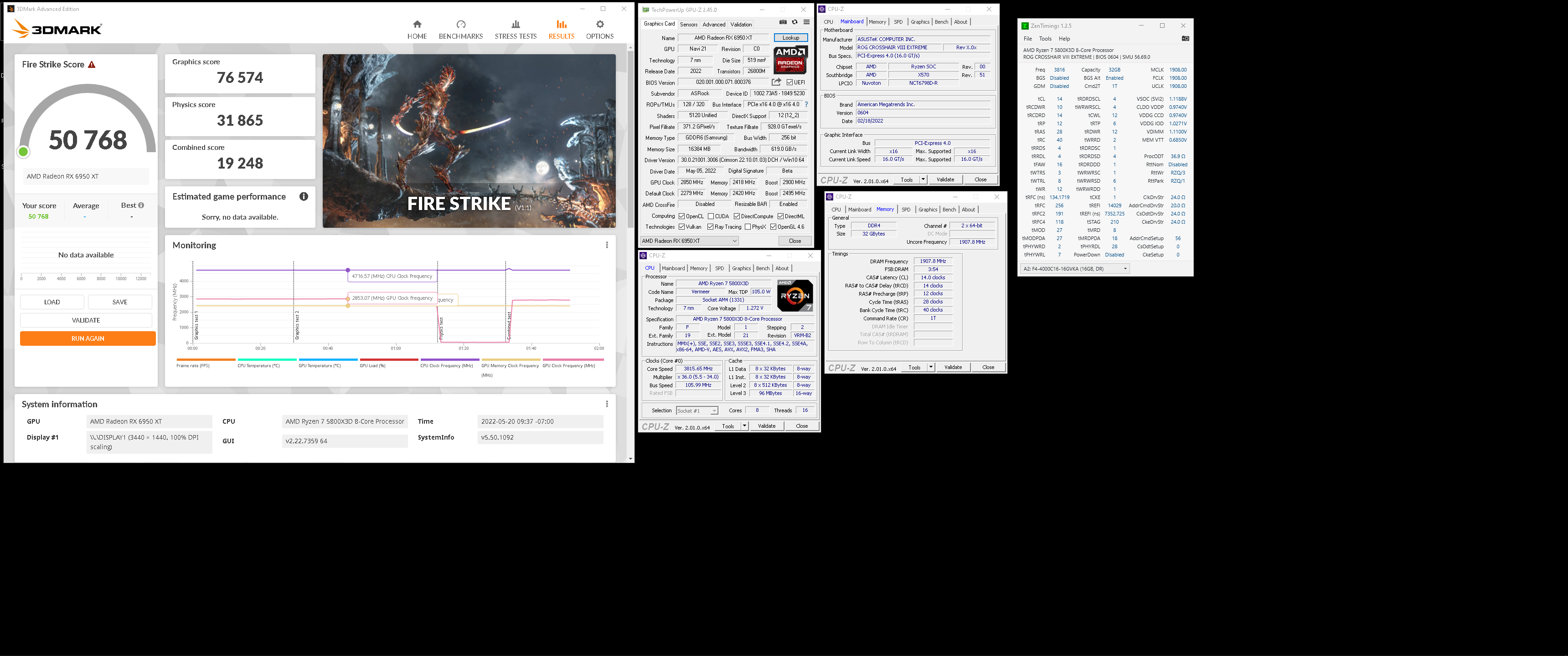Viewport: 1568px width, 656px height.
Task: Click the GPU Load (%) red legend swatch
Action: coord(389,359)
